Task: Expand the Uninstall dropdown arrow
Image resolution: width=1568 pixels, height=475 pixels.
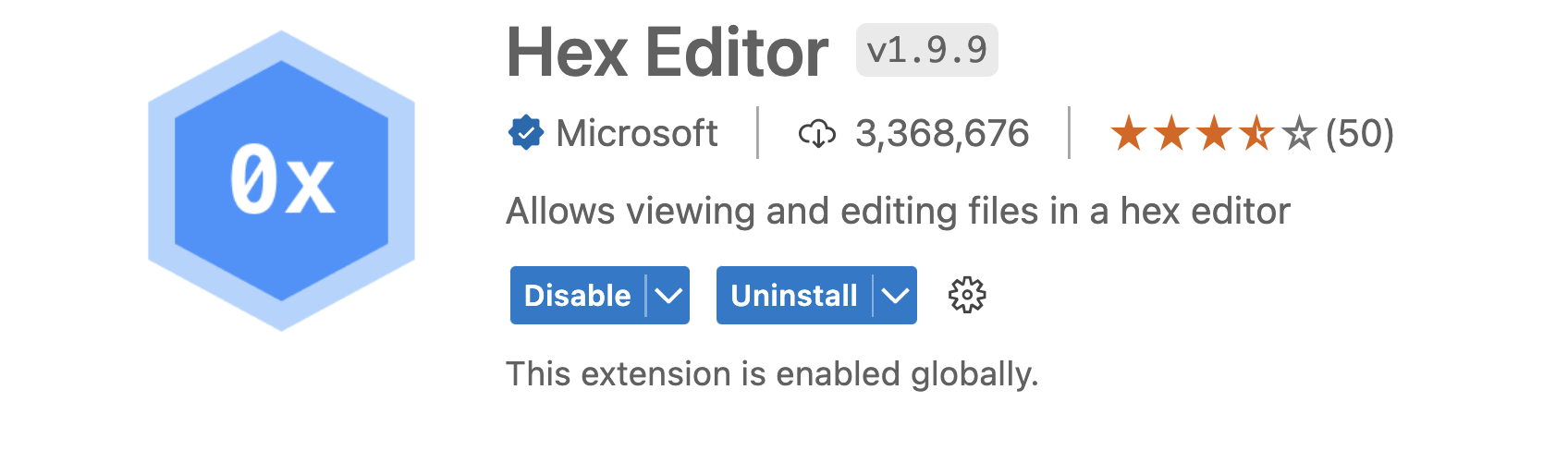Action: coord(894,296)
